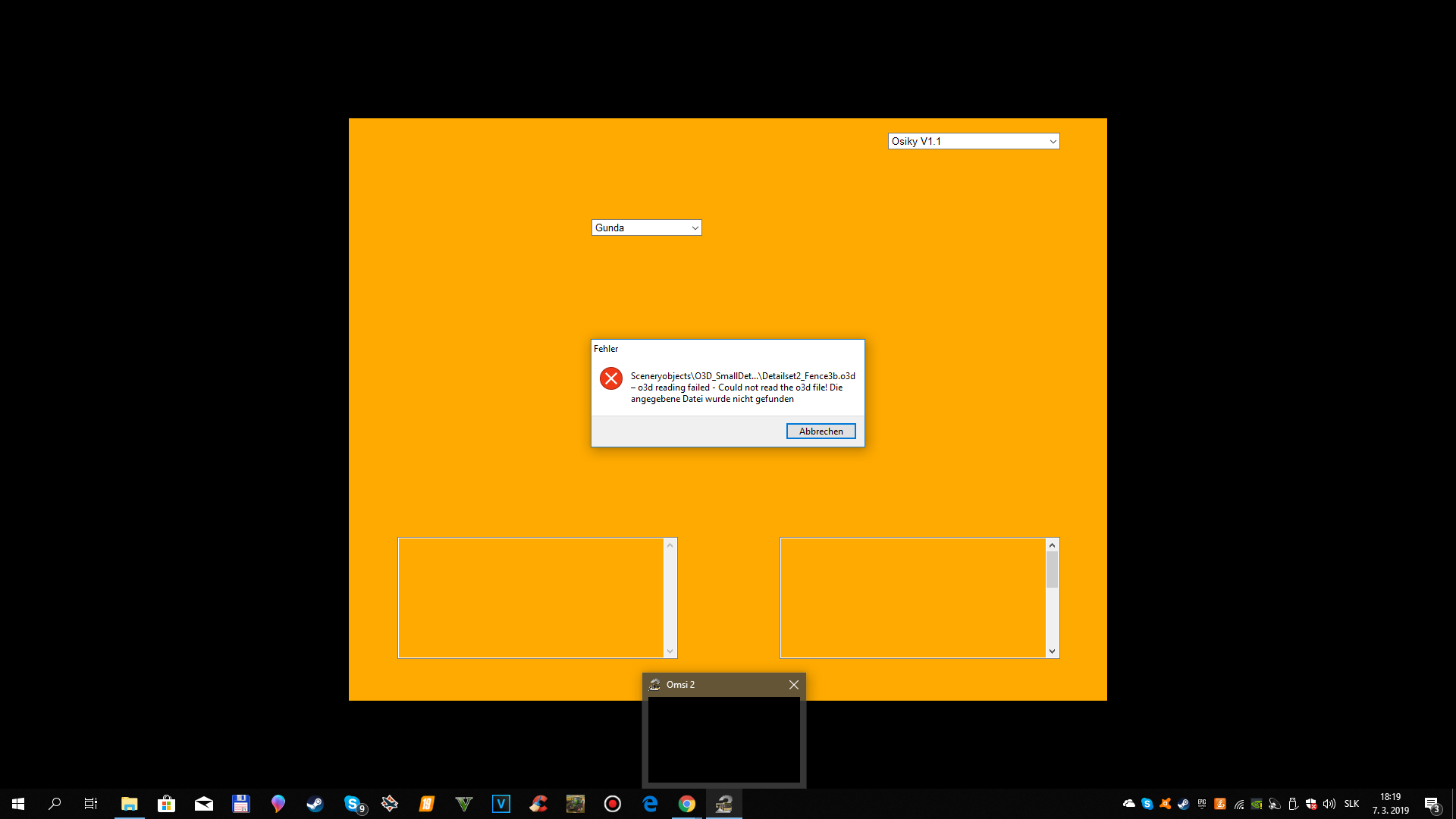Open the Action Center notifications
Screen dimensions: 1456x819
click(x=1432, y=804)
